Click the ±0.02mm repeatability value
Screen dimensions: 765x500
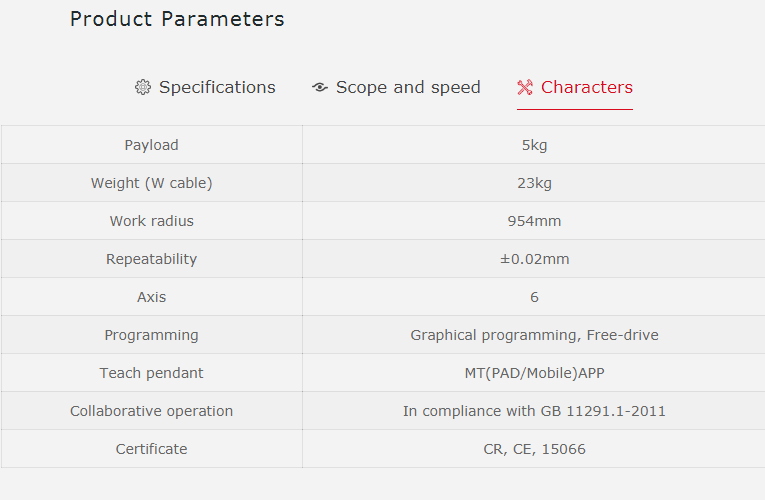[x=534, y=259]
